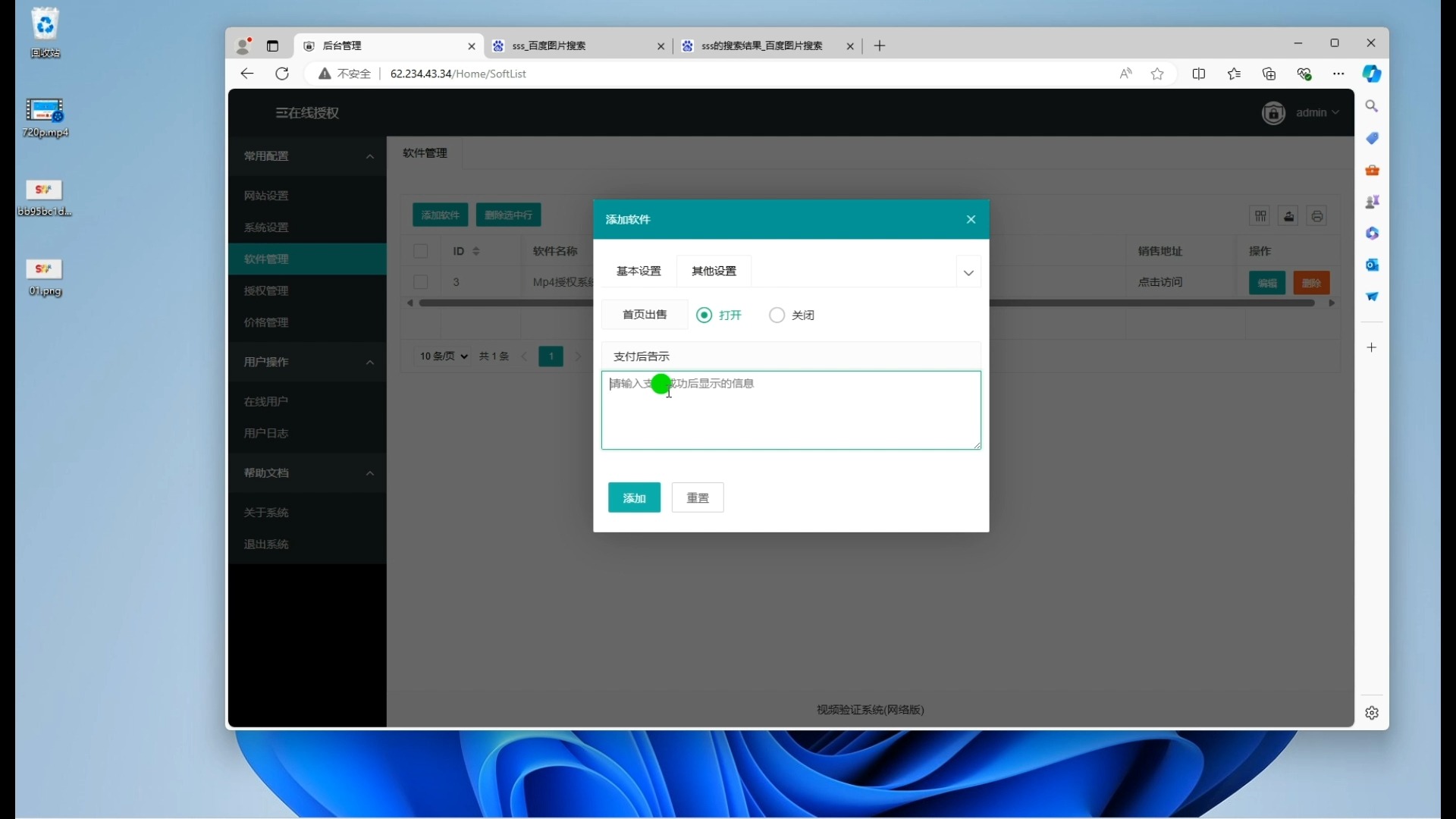Click the 支付后告示 text input area

[x=791, y=409]
